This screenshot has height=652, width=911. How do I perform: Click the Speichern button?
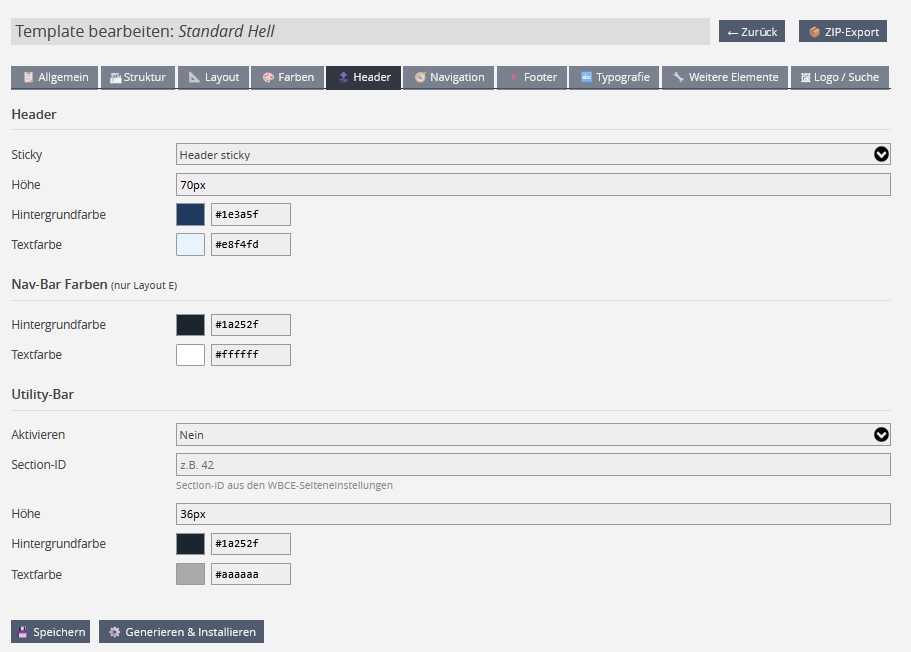pyautogui.click(x=51, y=632)
